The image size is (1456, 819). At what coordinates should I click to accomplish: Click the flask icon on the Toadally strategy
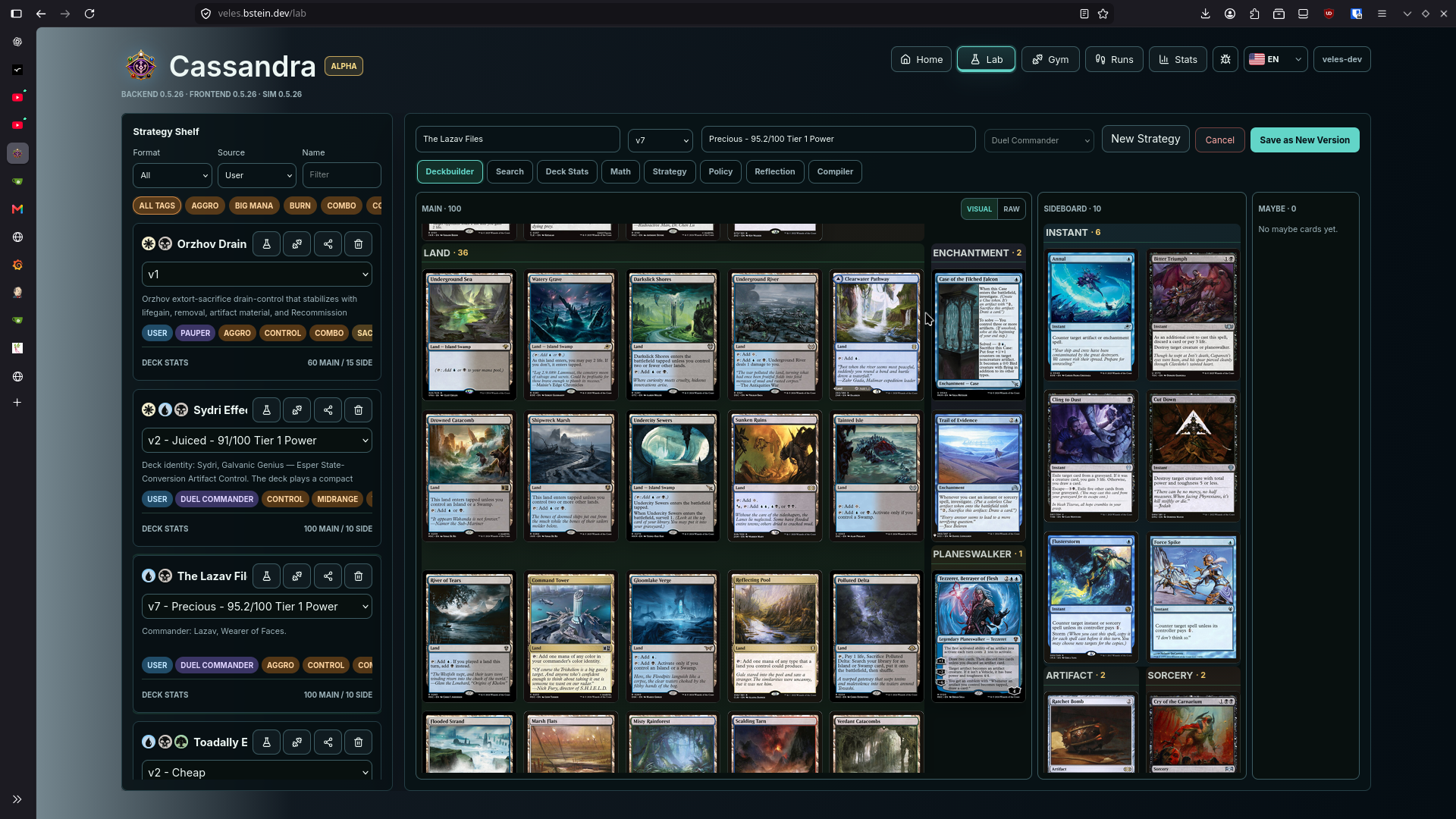point(266,742)
